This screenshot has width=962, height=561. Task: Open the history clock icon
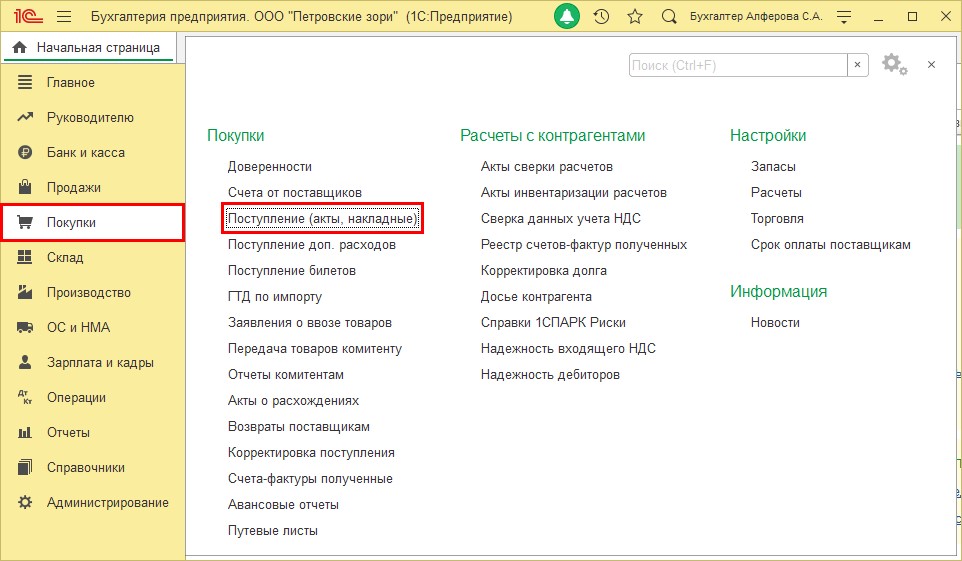coord(601,17)
